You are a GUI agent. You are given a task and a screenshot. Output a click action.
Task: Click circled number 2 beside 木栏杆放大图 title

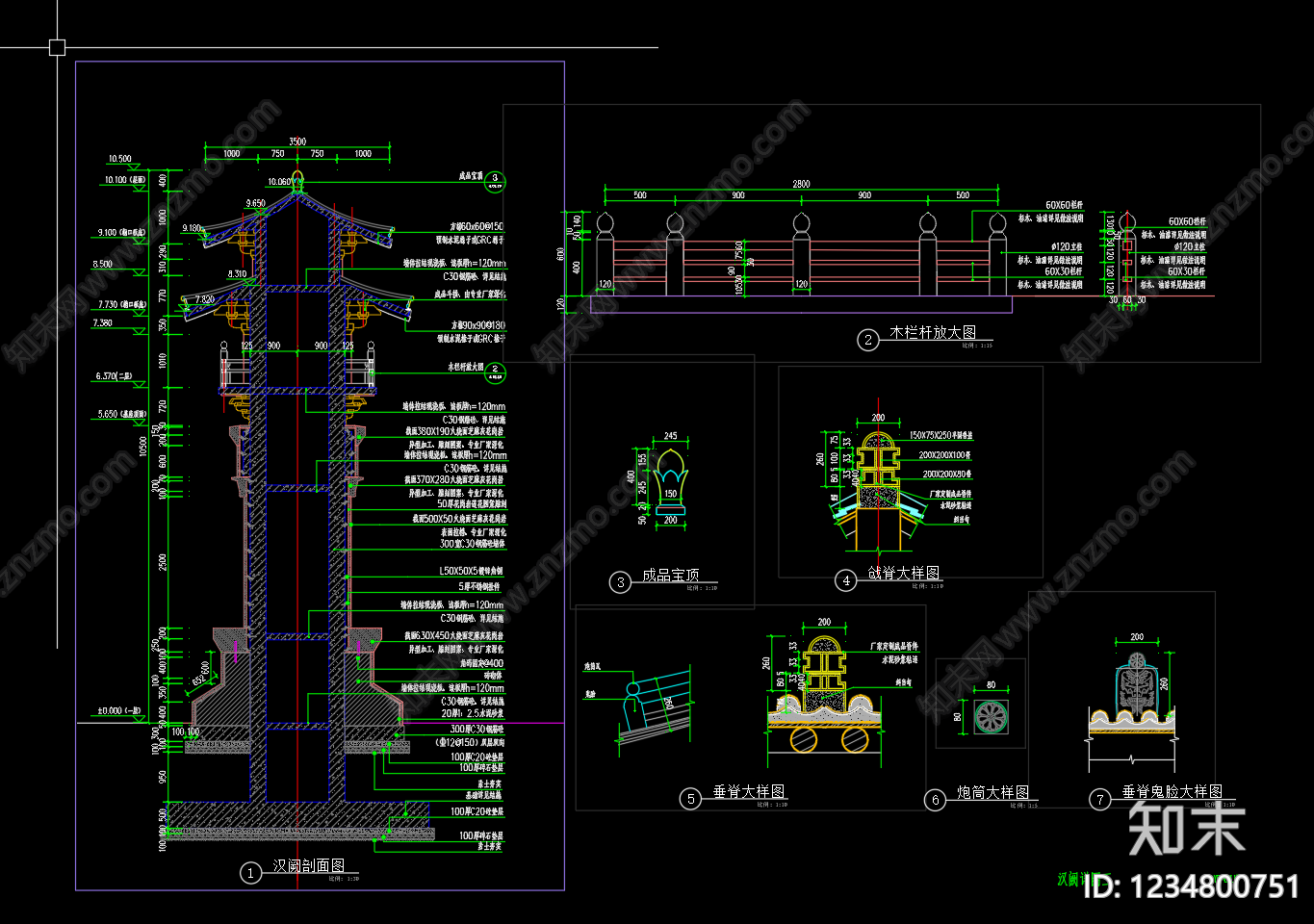click(868, 340)
